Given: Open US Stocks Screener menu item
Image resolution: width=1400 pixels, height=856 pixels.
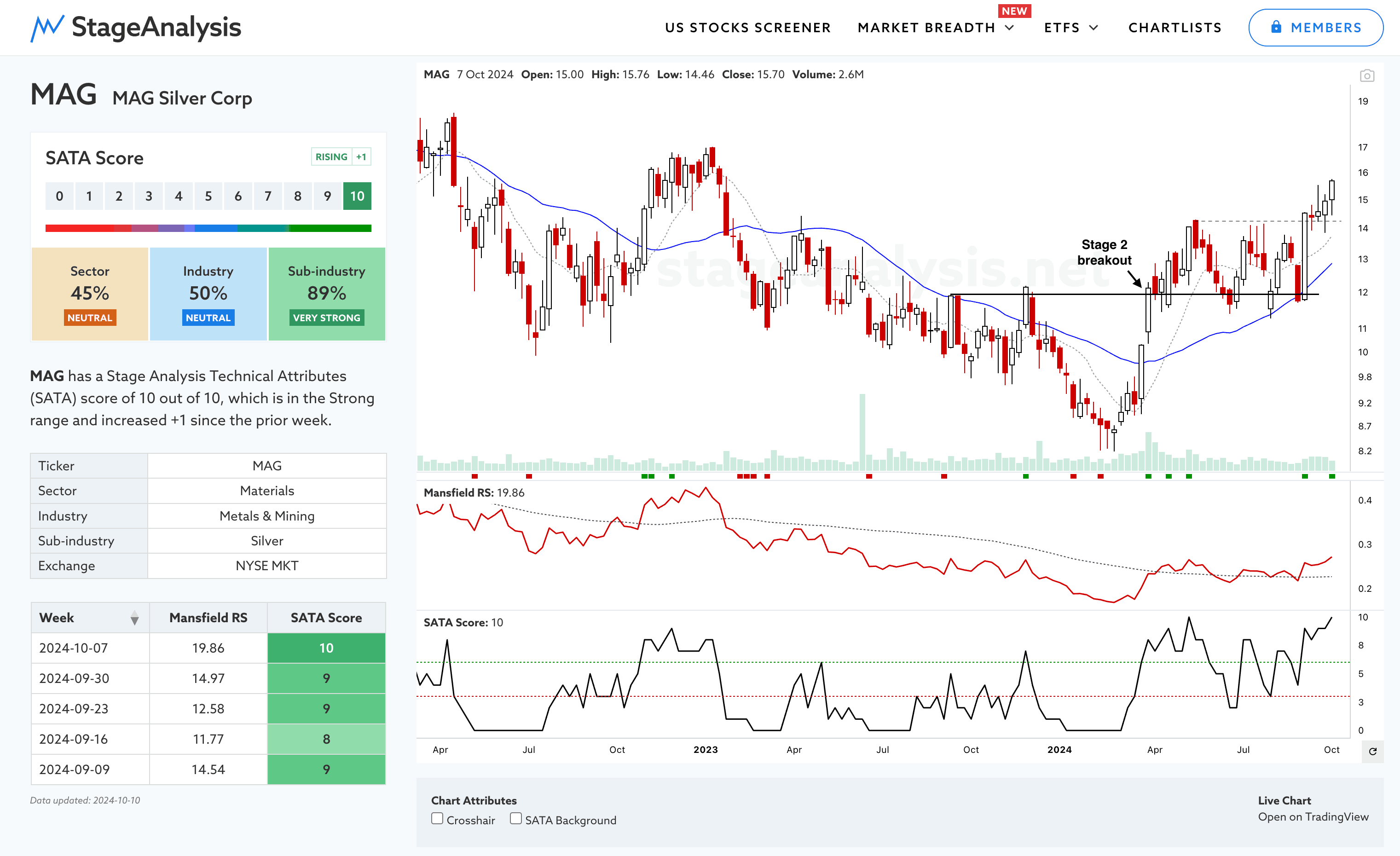Looking at the screenshot, I should coord(748,28).
